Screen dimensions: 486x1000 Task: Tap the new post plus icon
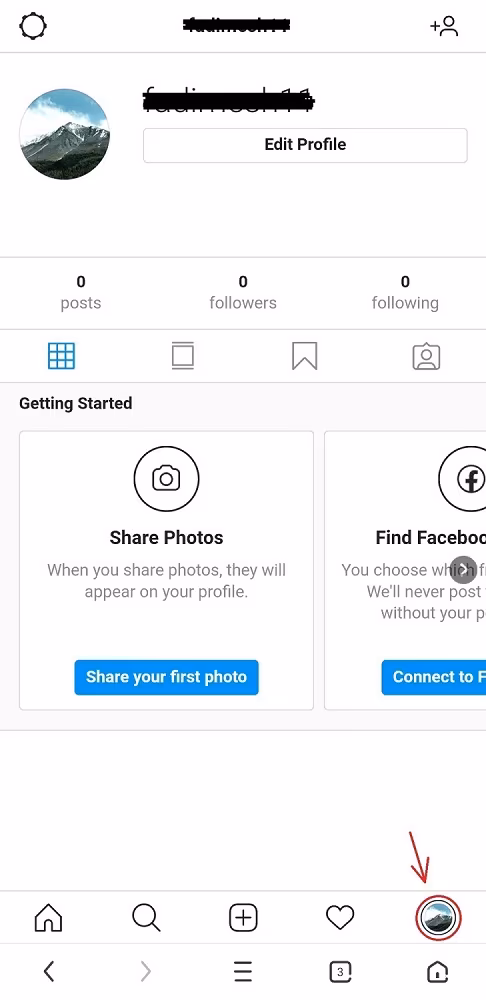pos(243,918)
